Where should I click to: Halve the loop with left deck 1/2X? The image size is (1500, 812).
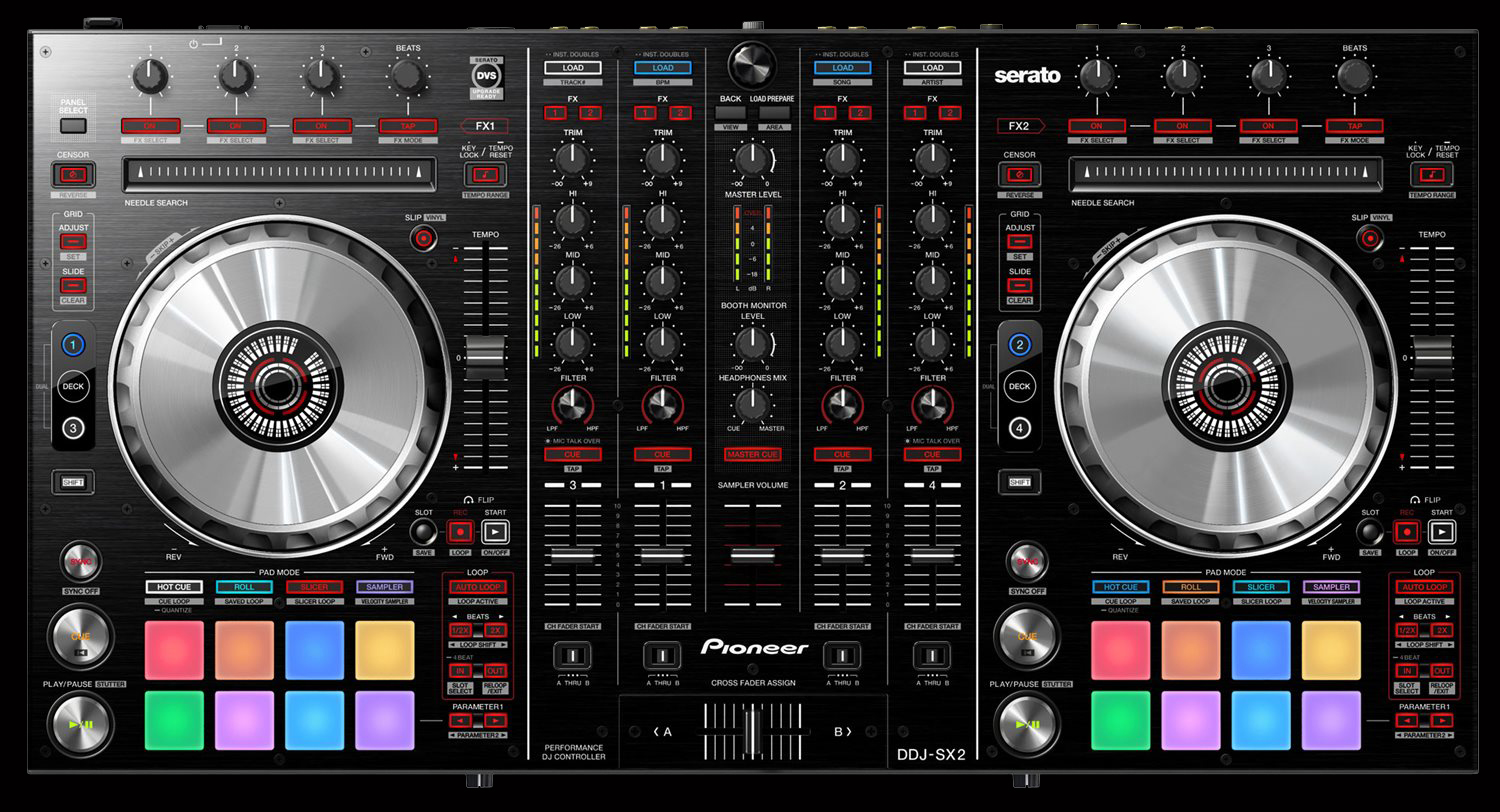(461, 630)
